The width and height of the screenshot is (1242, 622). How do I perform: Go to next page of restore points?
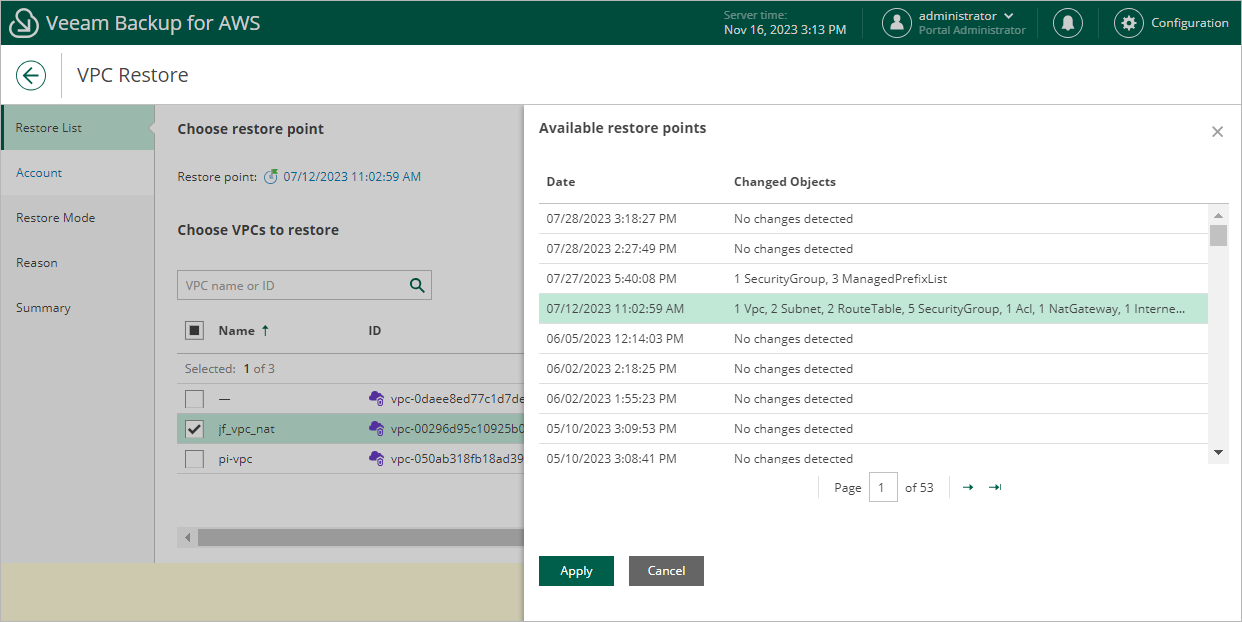point(968,487)
